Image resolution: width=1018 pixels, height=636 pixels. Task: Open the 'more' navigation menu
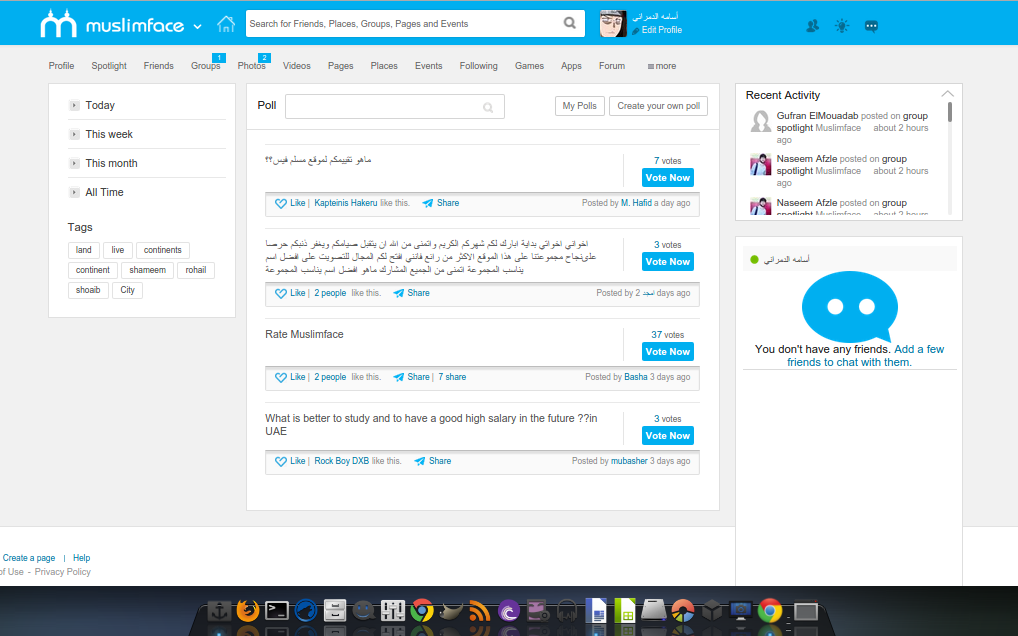pos(661,66)
